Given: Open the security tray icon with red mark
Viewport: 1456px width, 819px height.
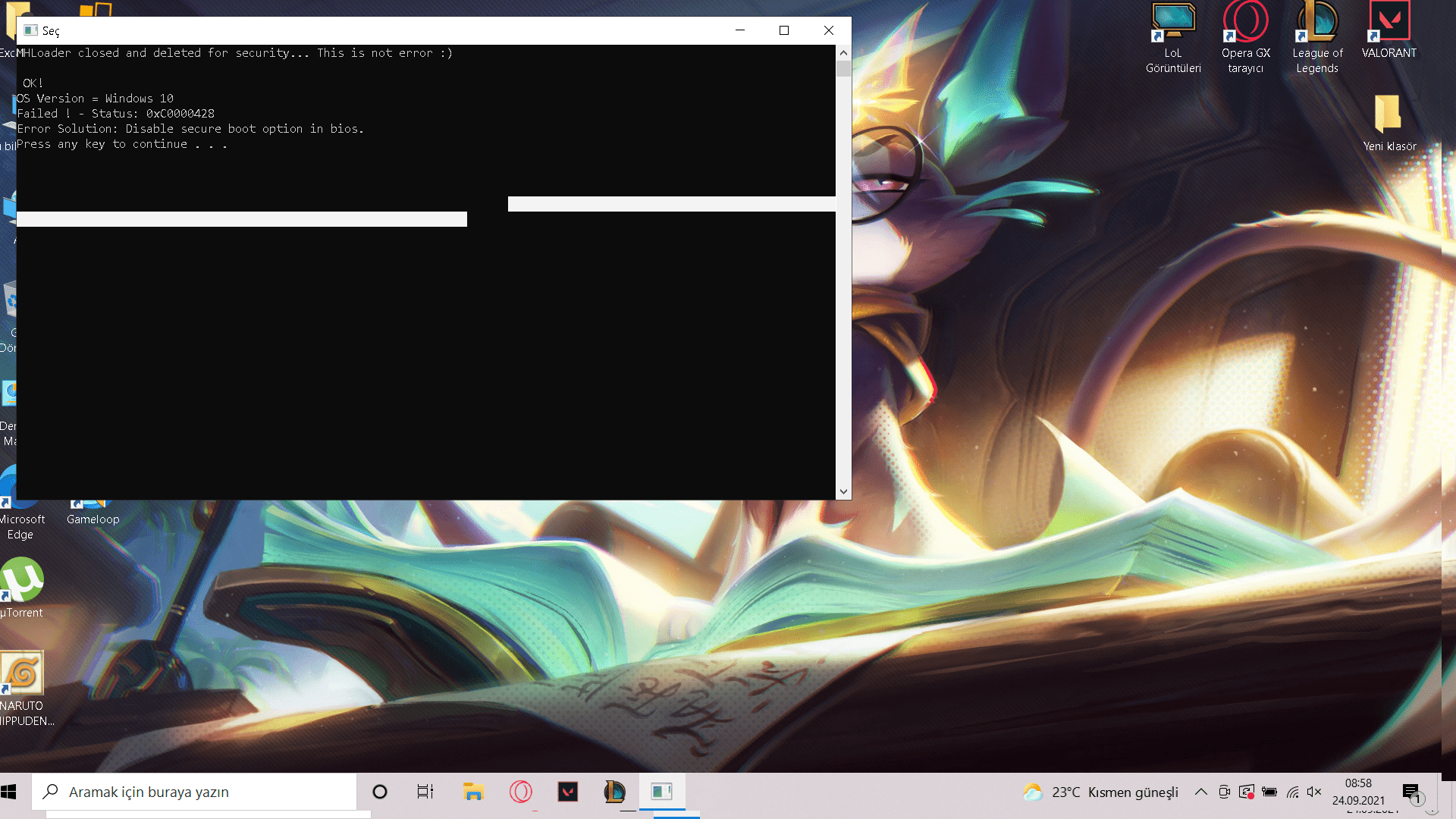Looking at the screenshot, I should coord(1246,792).
